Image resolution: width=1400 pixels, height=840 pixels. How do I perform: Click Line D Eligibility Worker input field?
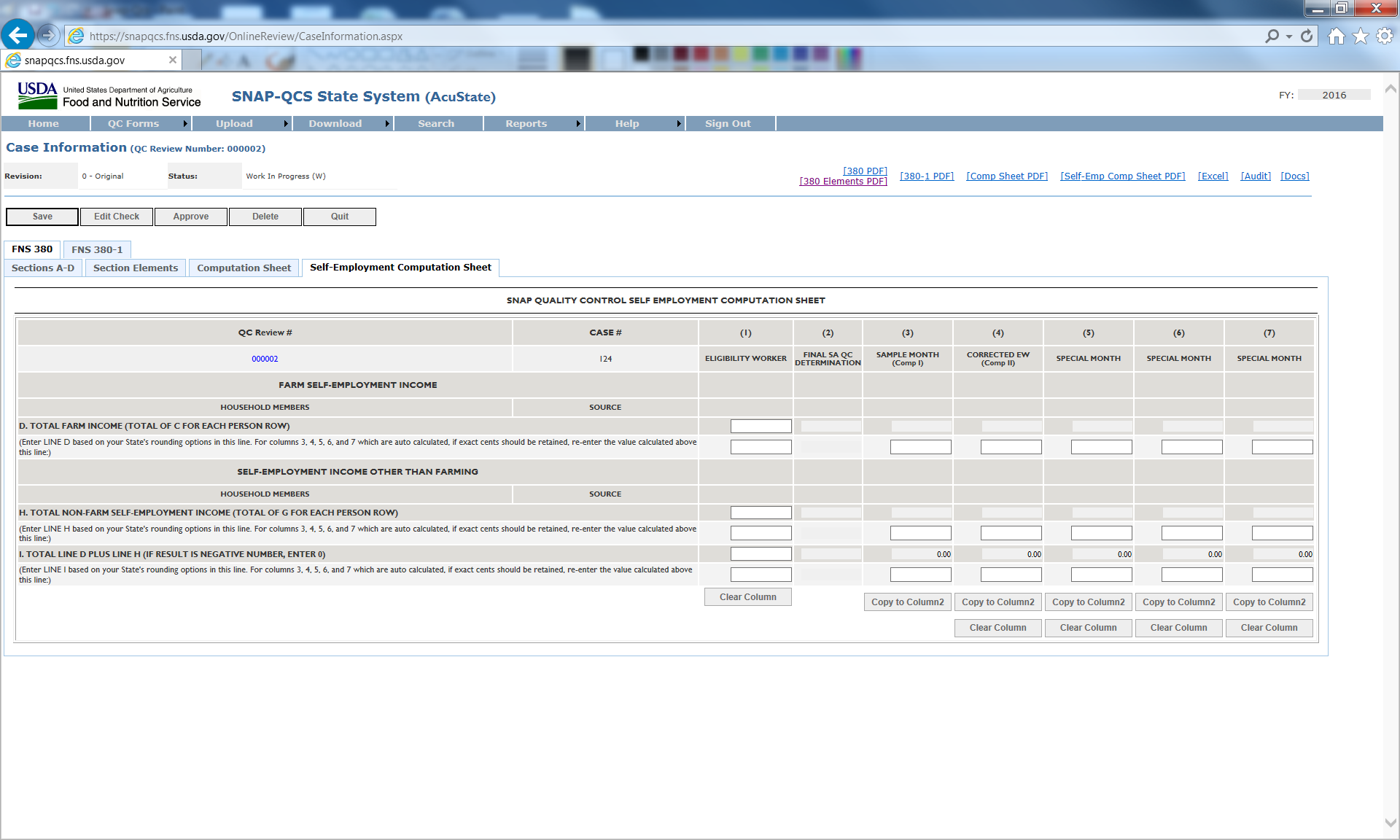(761, 426)
